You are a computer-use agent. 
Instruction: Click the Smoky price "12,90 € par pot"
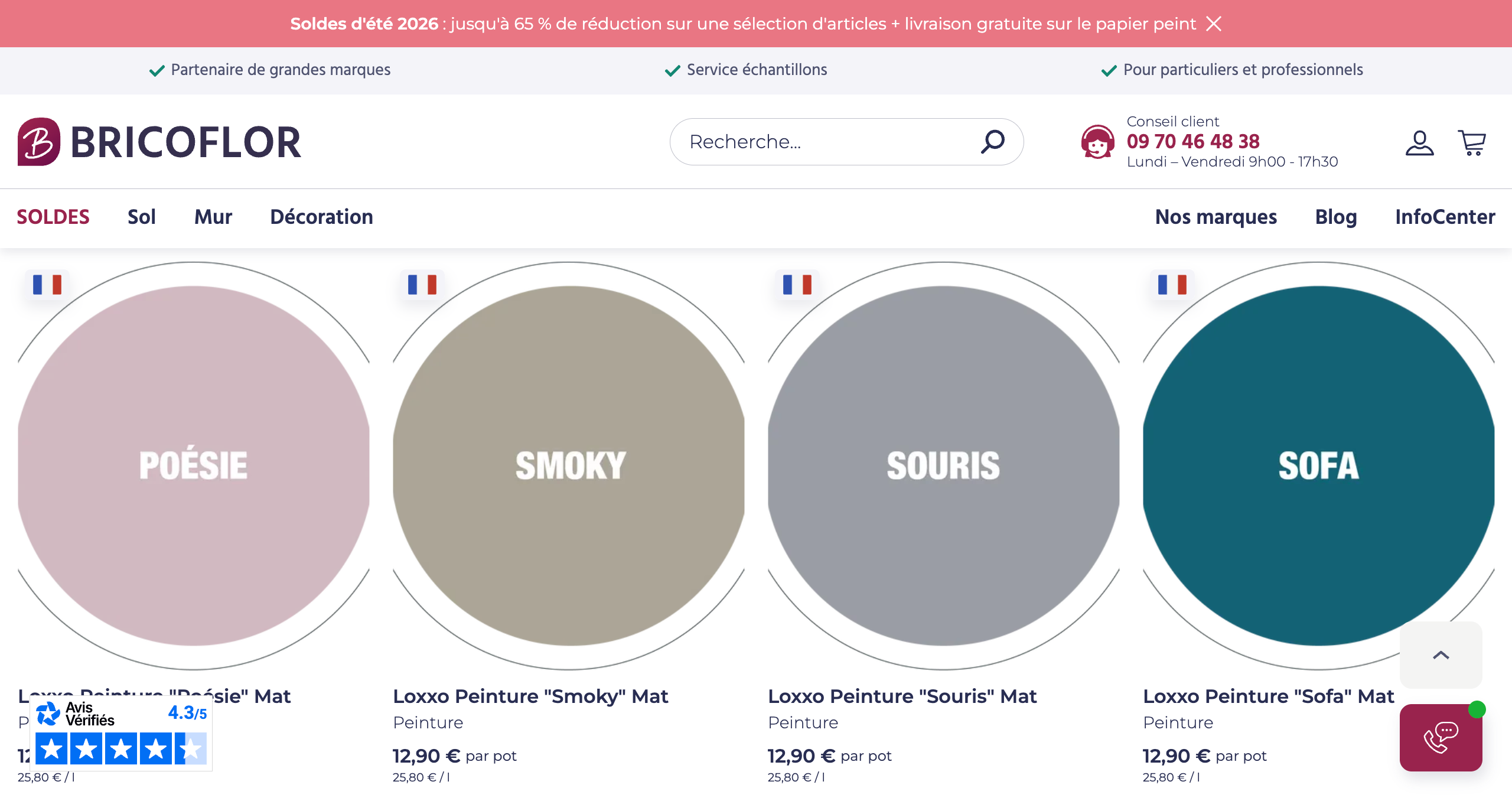click(455, 756)
